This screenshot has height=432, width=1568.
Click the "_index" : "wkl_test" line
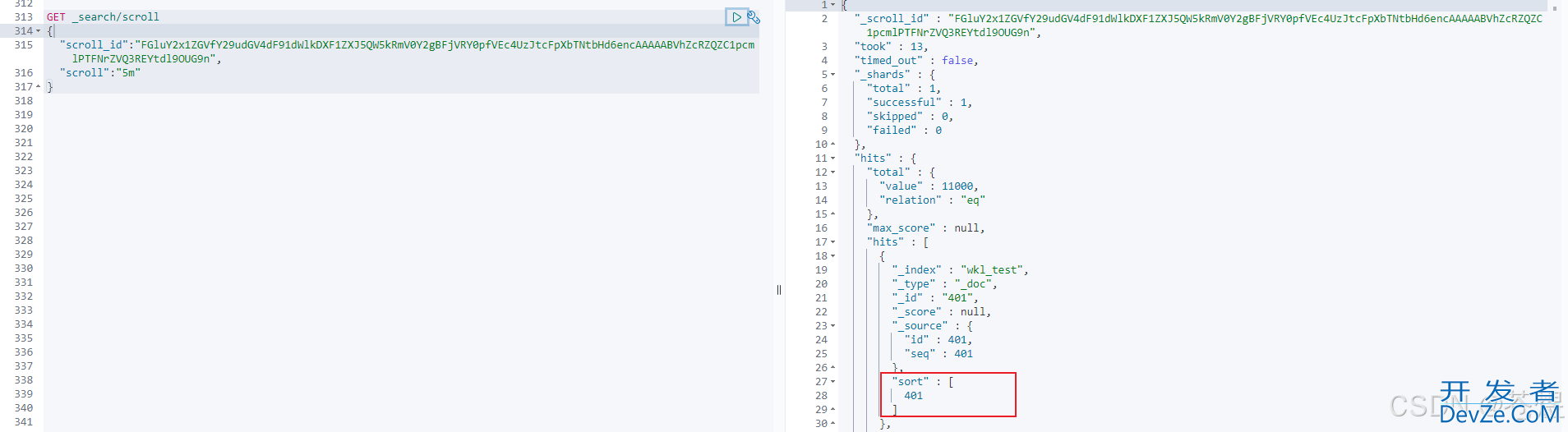click(x=960, y=270)
